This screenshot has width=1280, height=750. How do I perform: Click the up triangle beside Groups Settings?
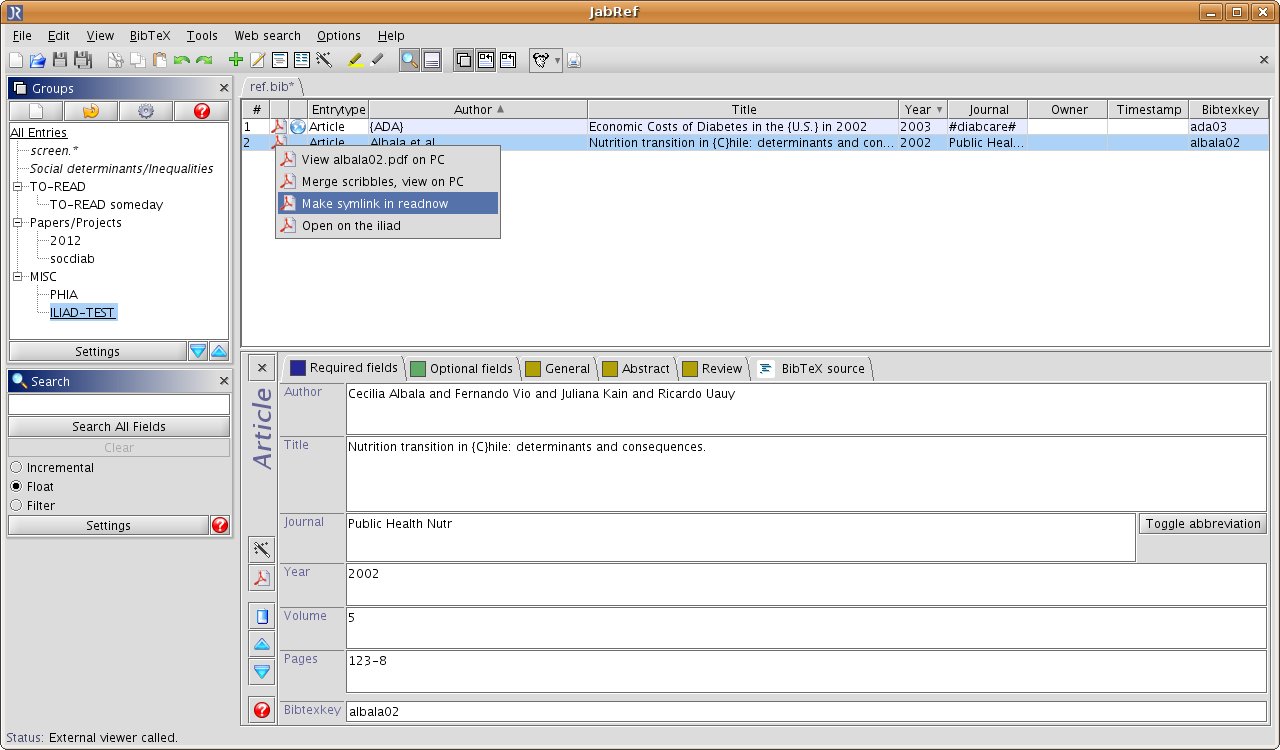[219, 351]
